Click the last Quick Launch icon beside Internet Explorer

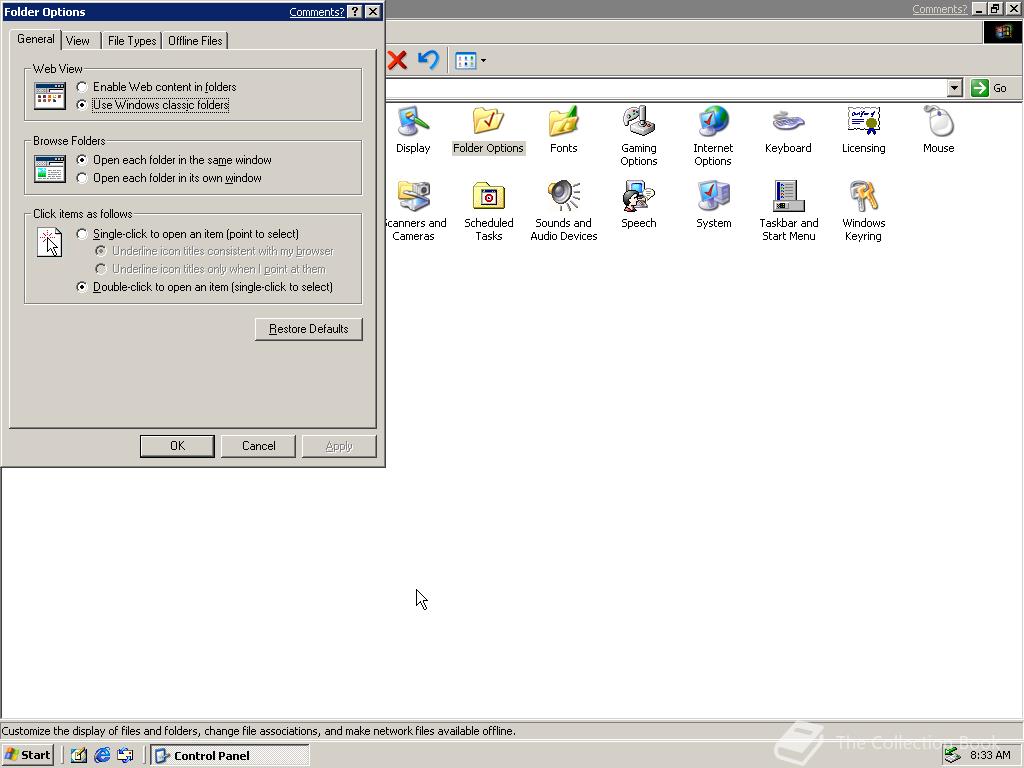(x=125, y=755)
